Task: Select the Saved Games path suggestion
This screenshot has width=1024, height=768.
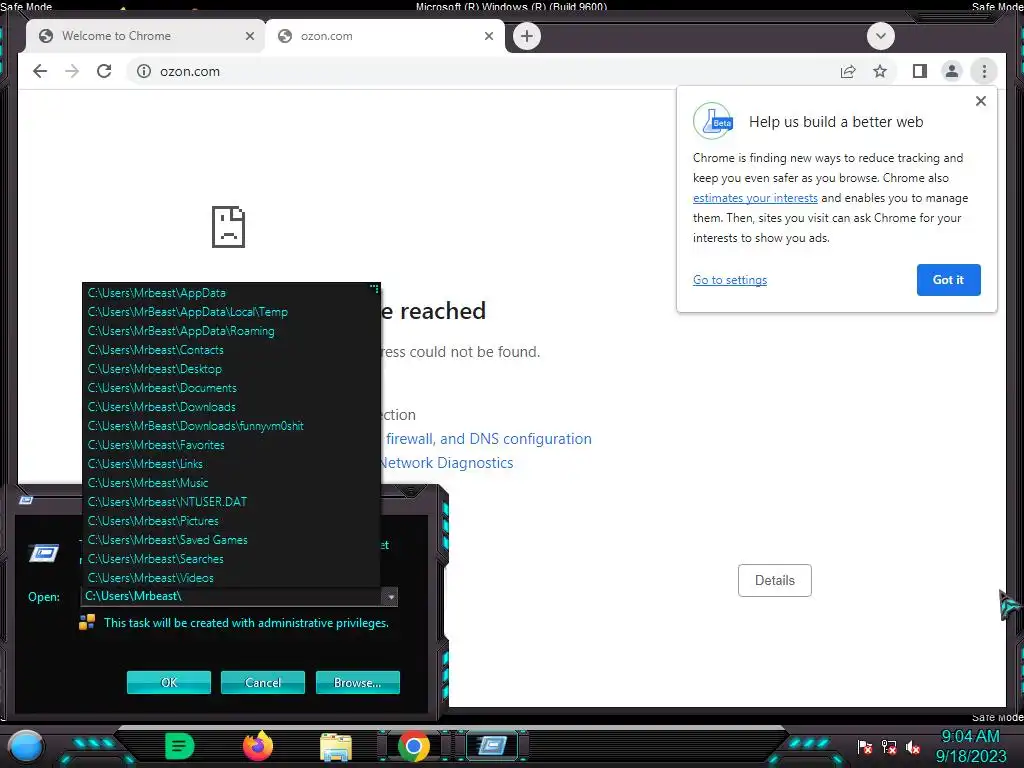Action: 231,539
